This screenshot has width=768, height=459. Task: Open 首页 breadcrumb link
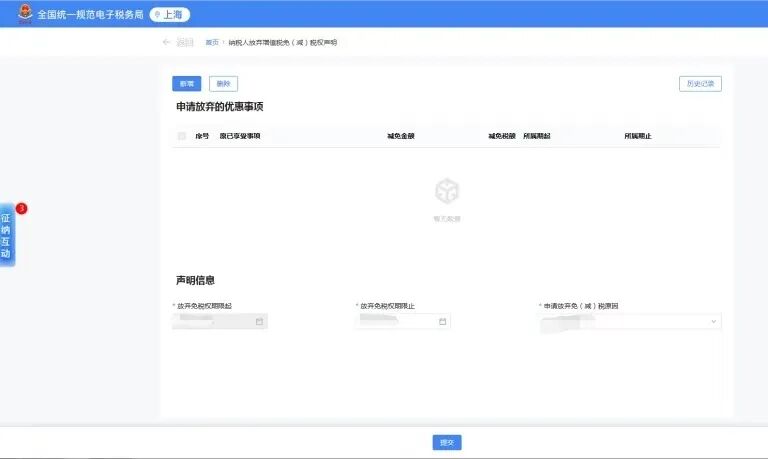click(x=212, y=43)
